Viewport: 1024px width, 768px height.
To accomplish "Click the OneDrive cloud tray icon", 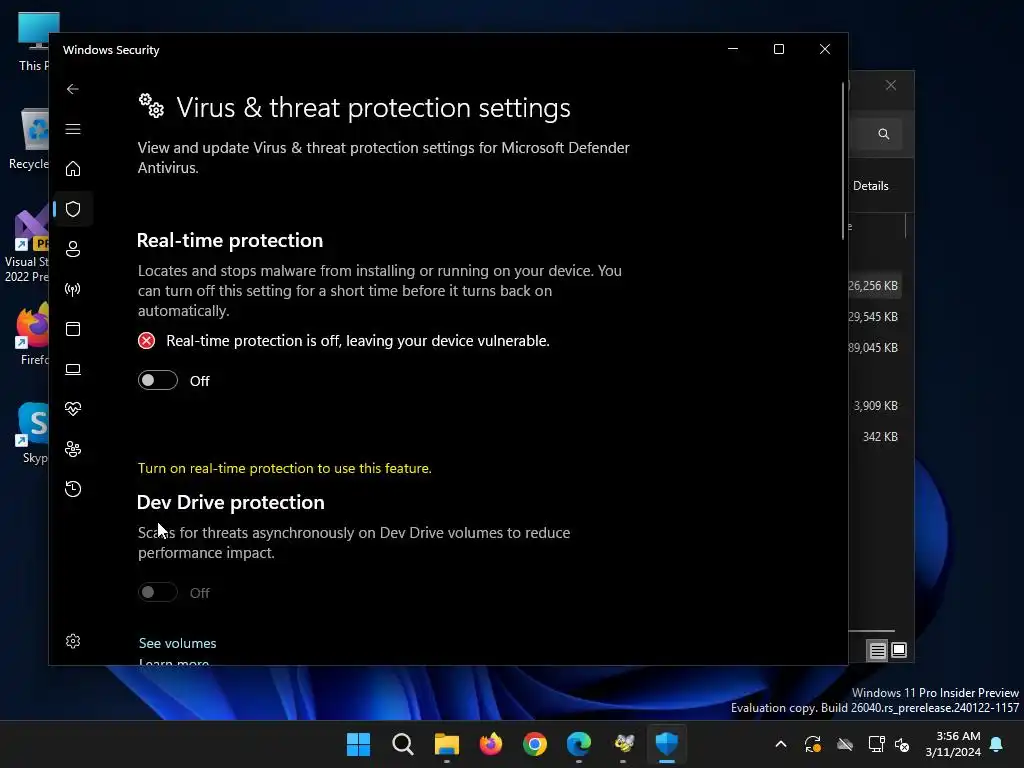I will tap(845, 744).
